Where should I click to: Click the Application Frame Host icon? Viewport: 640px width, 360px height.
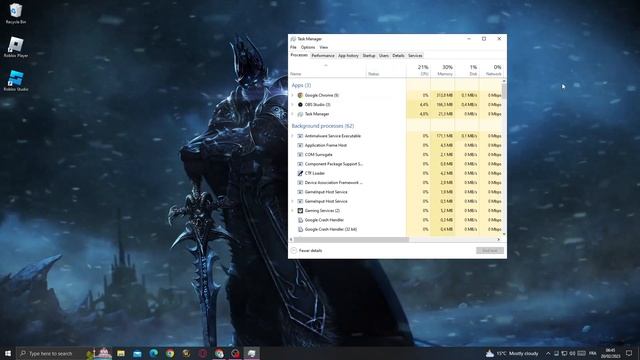300,145
